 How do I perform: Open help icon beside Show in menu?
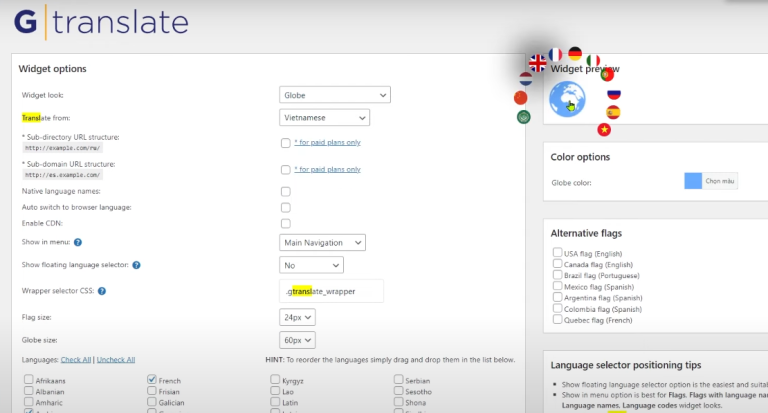78,242
